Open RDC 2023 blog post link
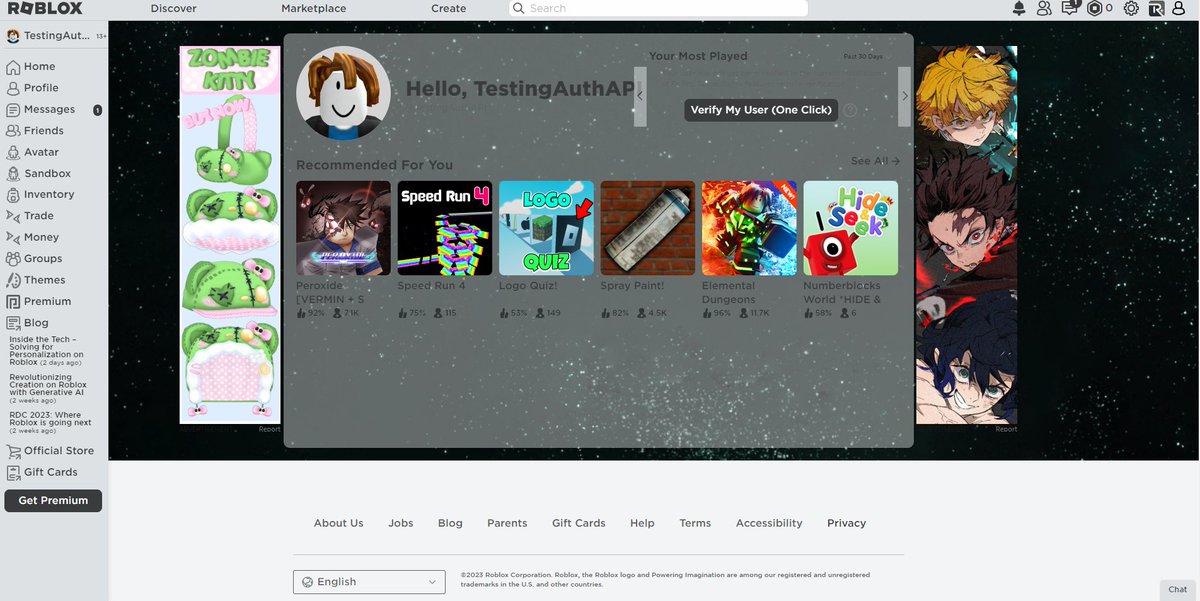 pos(51,422)
